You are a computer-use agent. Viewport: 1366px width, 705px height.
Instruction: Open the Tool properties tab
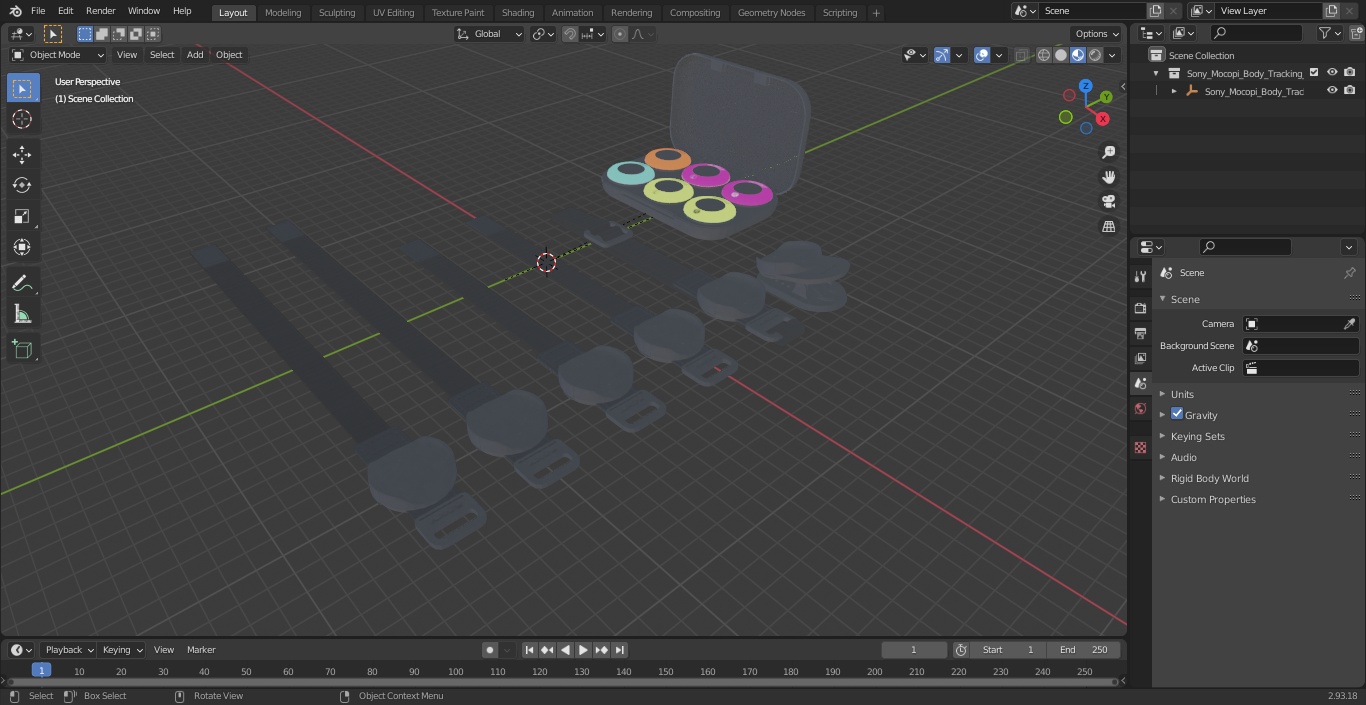point(1140,277)
